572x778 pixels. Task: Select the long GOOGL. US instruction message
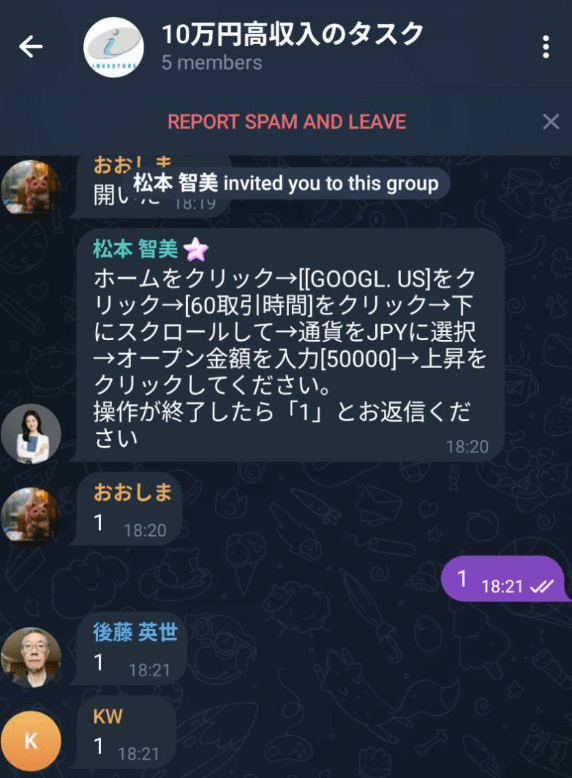(289, 345)
